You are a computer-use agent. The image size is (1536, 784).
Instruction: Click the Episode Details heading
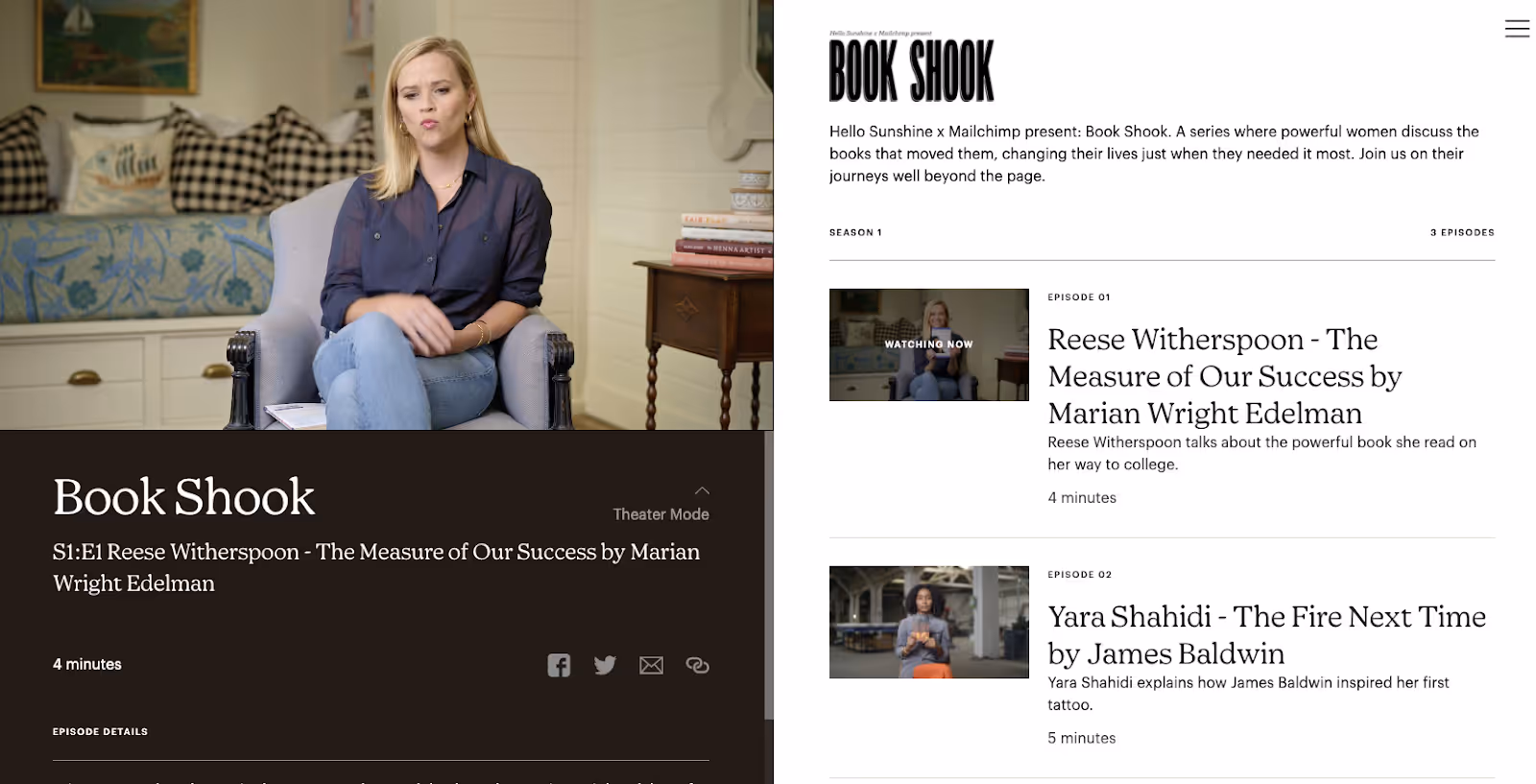[x=100, y=731]
